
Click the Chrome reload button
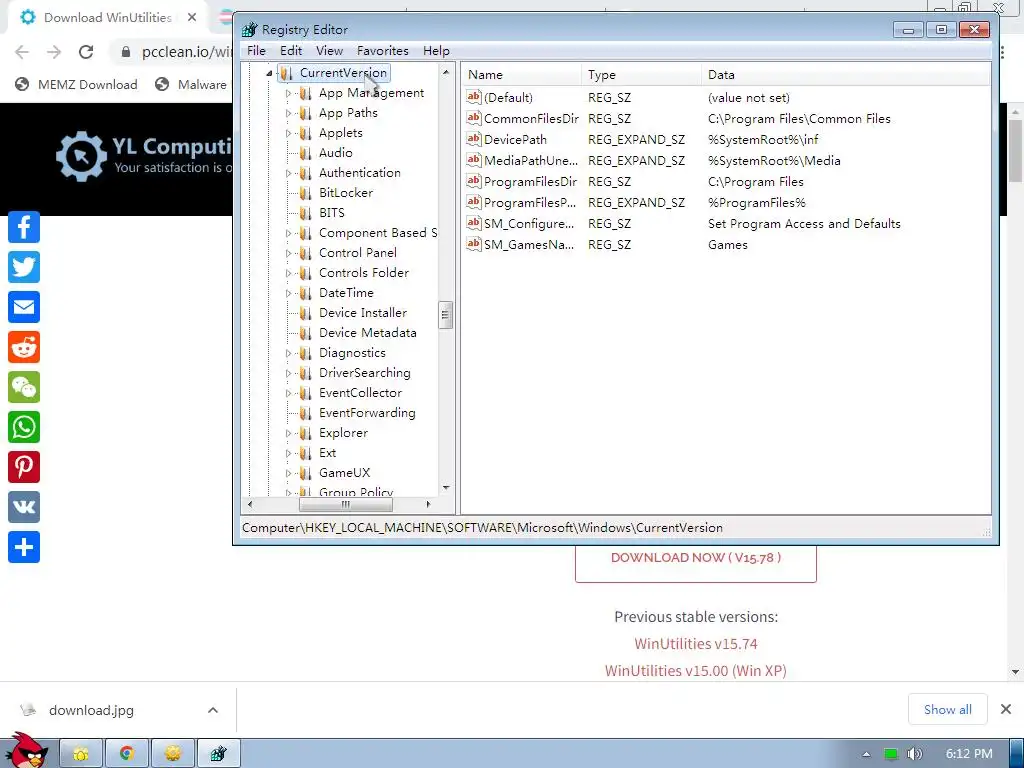tap(86, 52)
